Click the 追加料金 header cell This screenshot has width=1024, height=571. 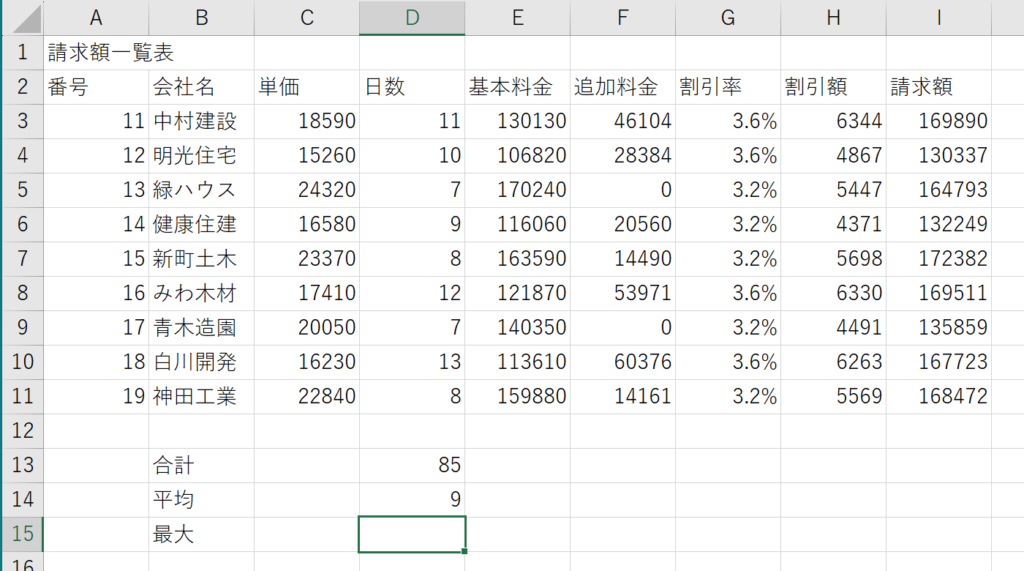[622, 87]
